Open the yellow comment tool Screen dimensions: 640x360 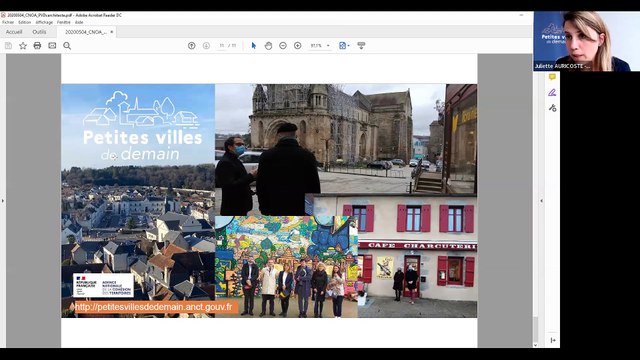pos(552,77)
